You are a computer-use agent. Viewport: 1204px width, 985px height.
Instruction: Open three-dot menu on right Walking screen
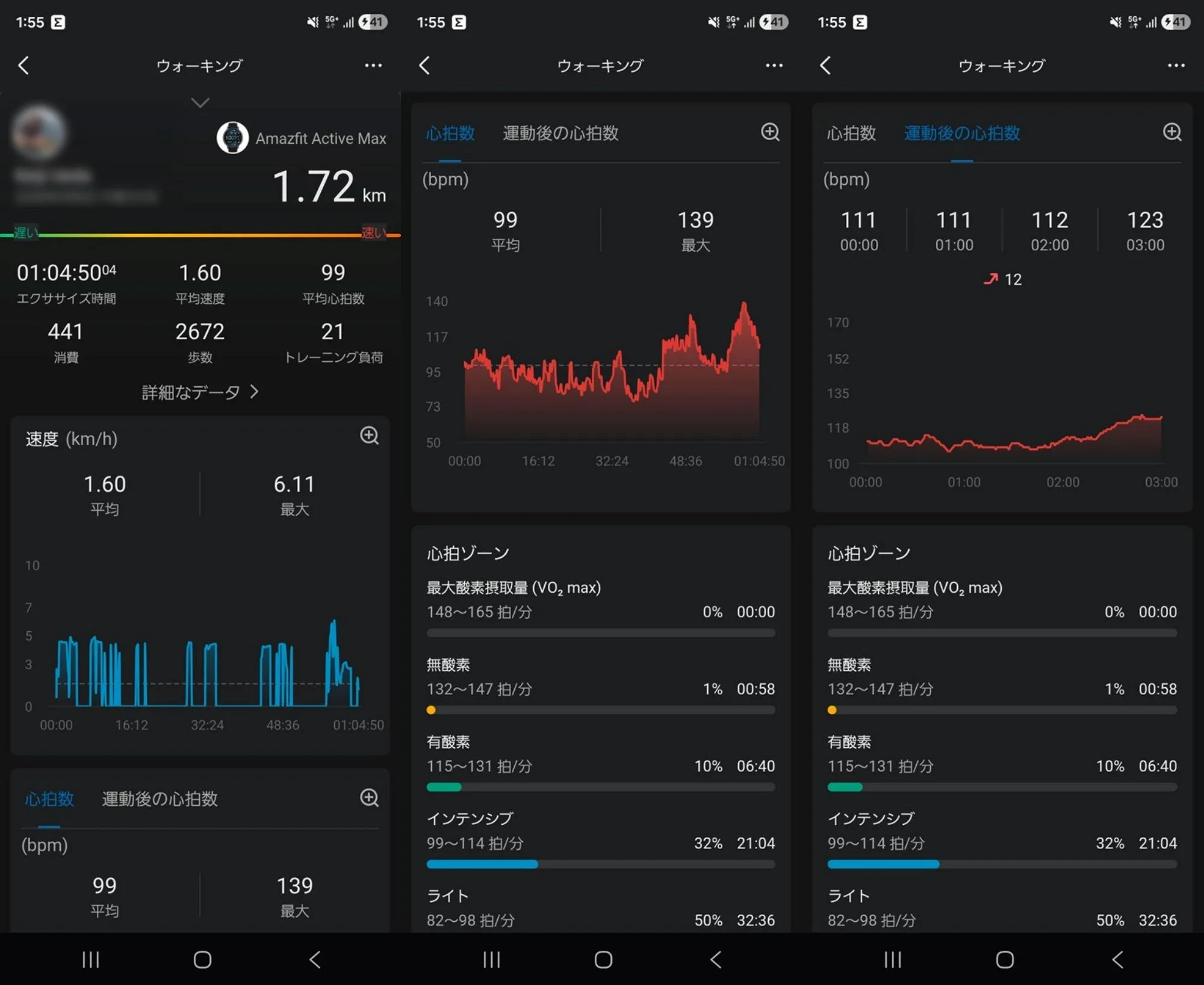point(1176,66)
